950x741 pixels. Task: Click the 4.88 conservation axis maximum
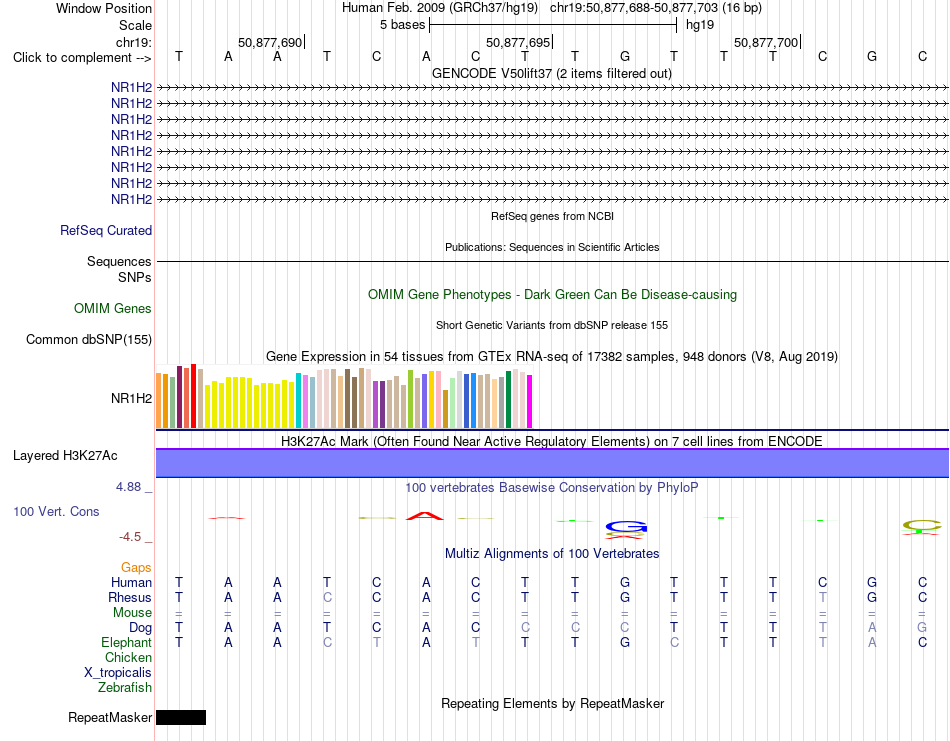(x=128, y=487)
